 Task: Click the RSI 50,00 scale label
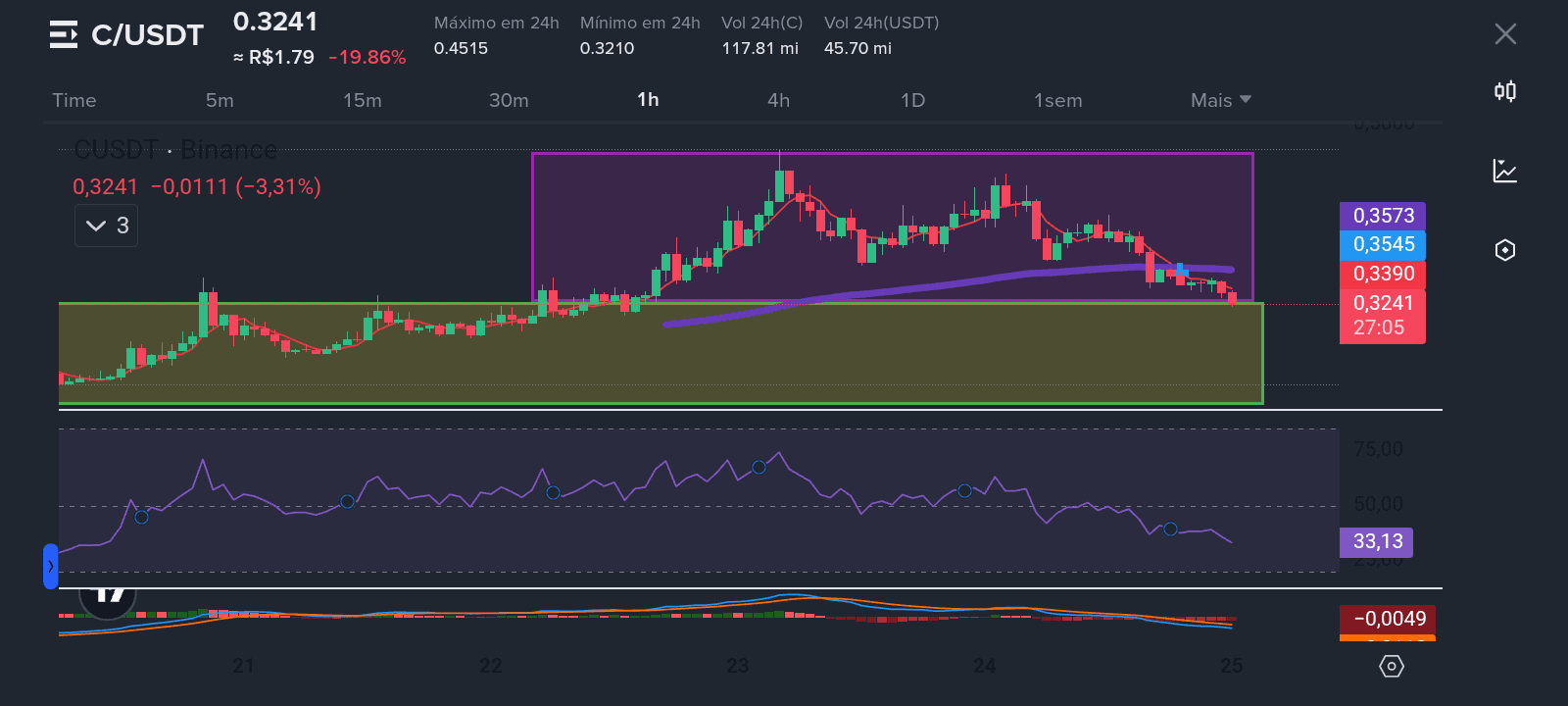pos(1378,504)
